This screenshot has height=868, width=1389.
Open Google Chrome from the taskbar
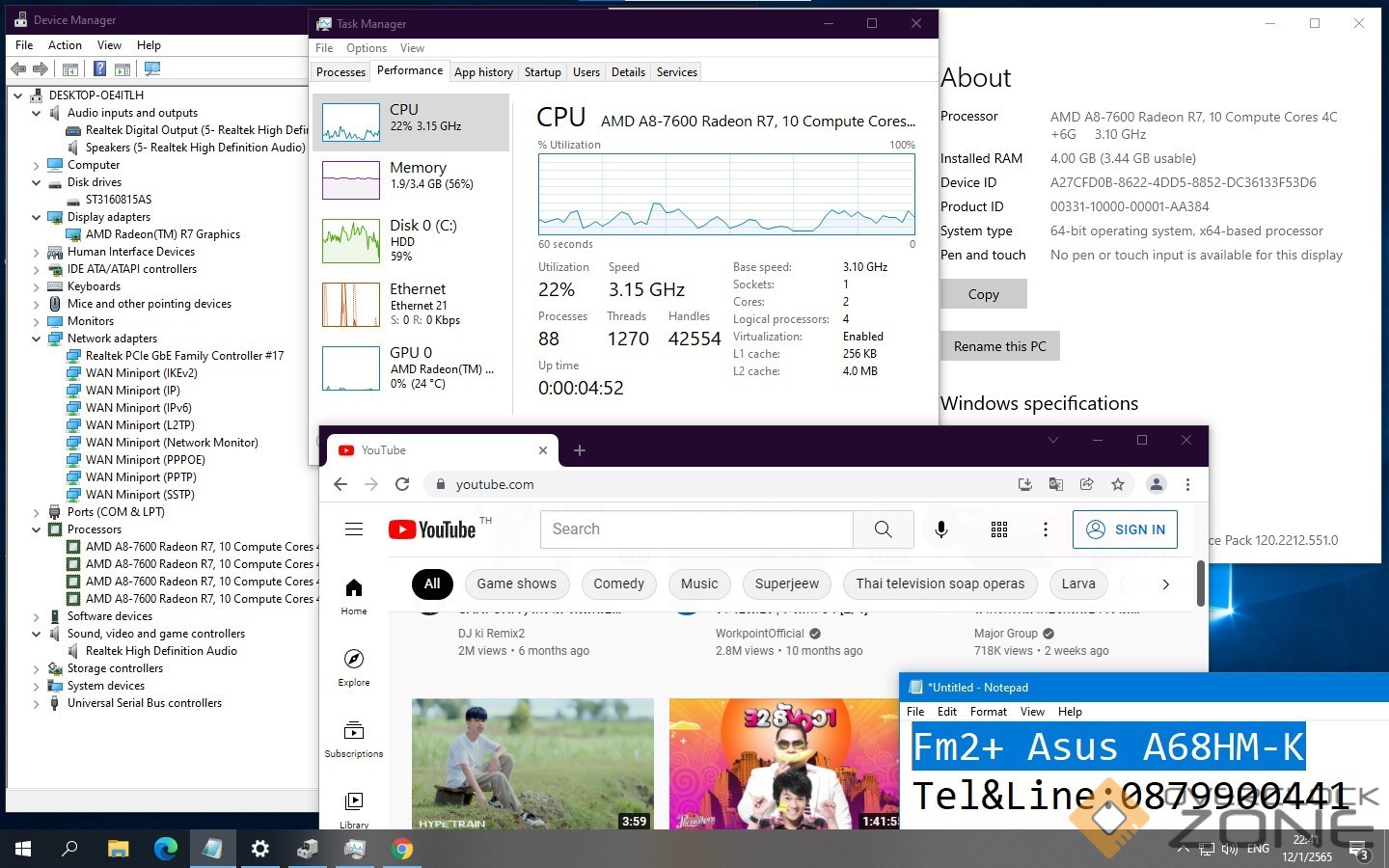(x=402, y=849)
